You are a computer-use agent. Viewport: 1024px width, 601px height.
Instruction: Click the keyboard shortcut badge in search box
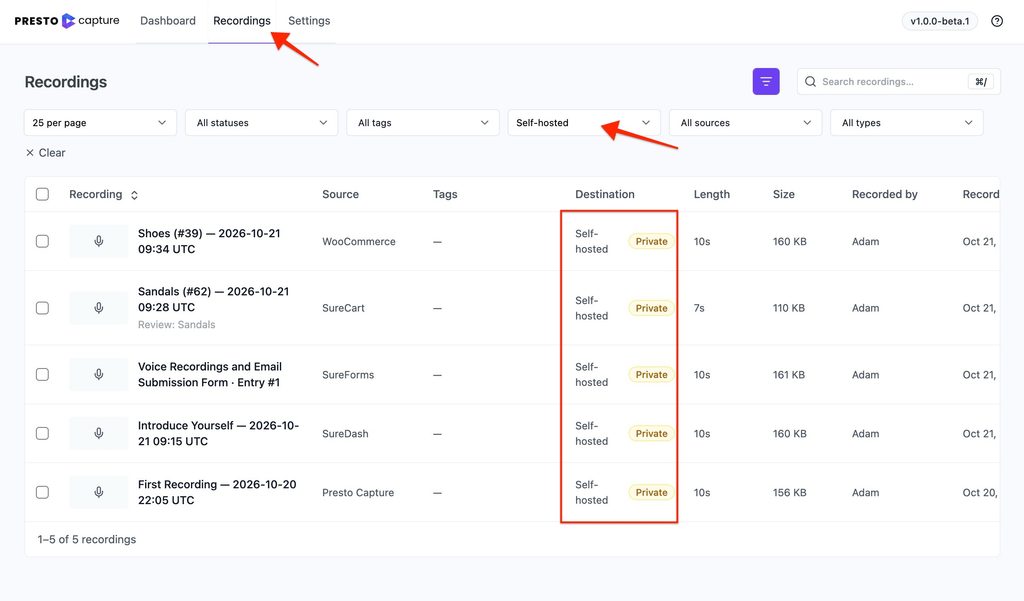(x=980, y=82)
